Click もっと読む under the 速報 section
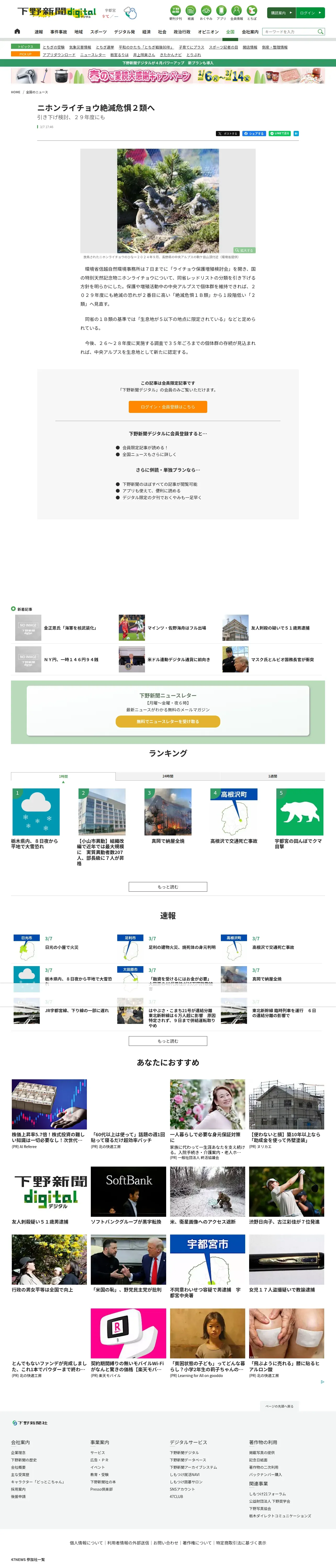 coord(168,1041)
